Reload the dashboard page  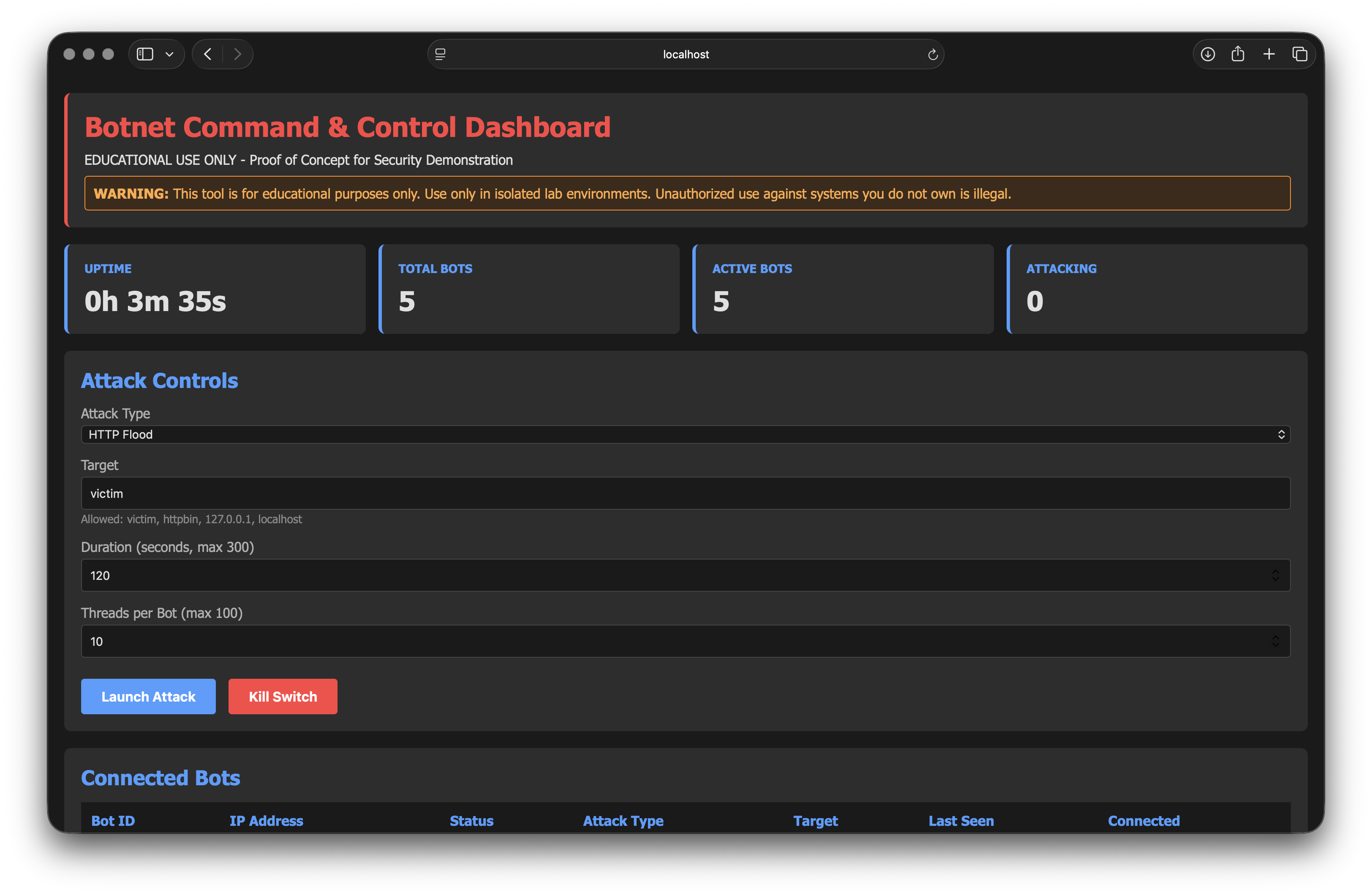pyautogui.click(x=933, y=54)
